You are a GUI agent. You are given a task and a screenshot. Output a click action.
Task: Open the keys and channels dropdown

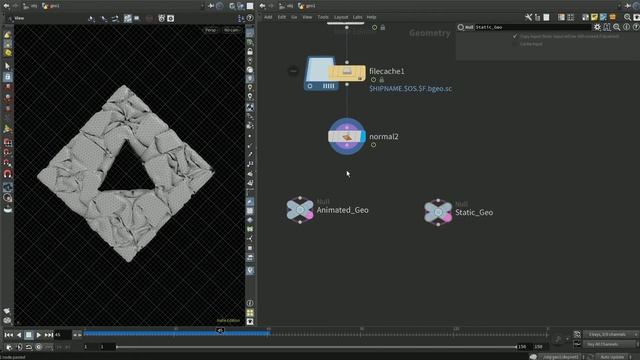(610, 334)
